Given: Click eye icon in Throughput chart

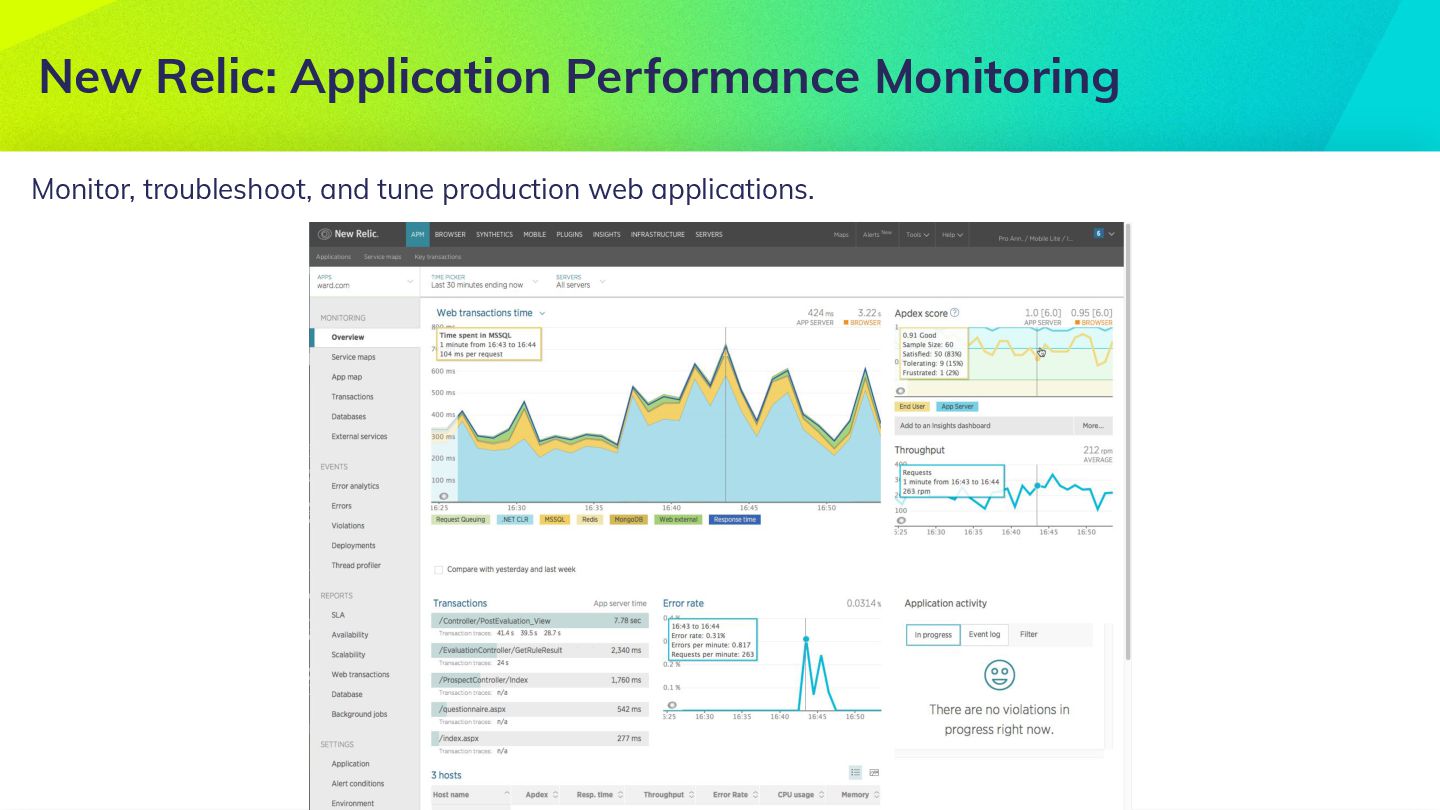Looking at the screenshot, I should coord(901,520).
